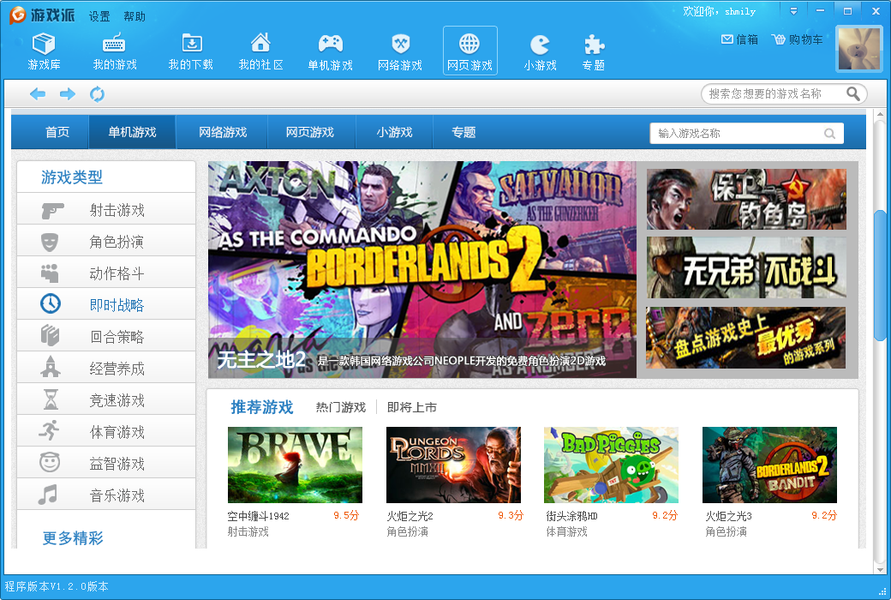Screen dimensions: 891x600
Task: Select 角色扮演 mask category
Action: click(106, 242)
